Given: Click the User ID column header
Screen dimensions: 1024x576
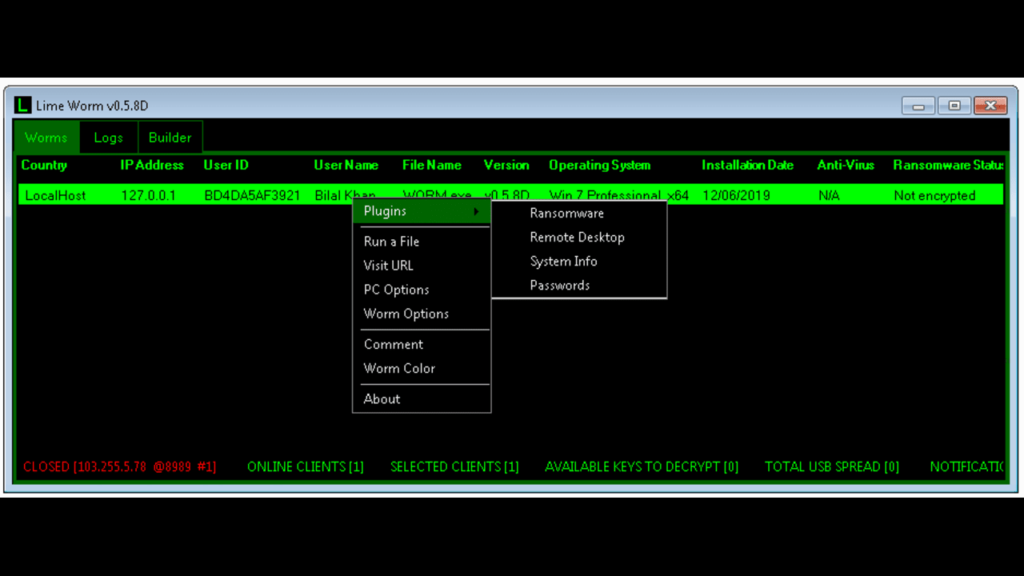Looking at the screenshot, I should (x=225, y=165).
